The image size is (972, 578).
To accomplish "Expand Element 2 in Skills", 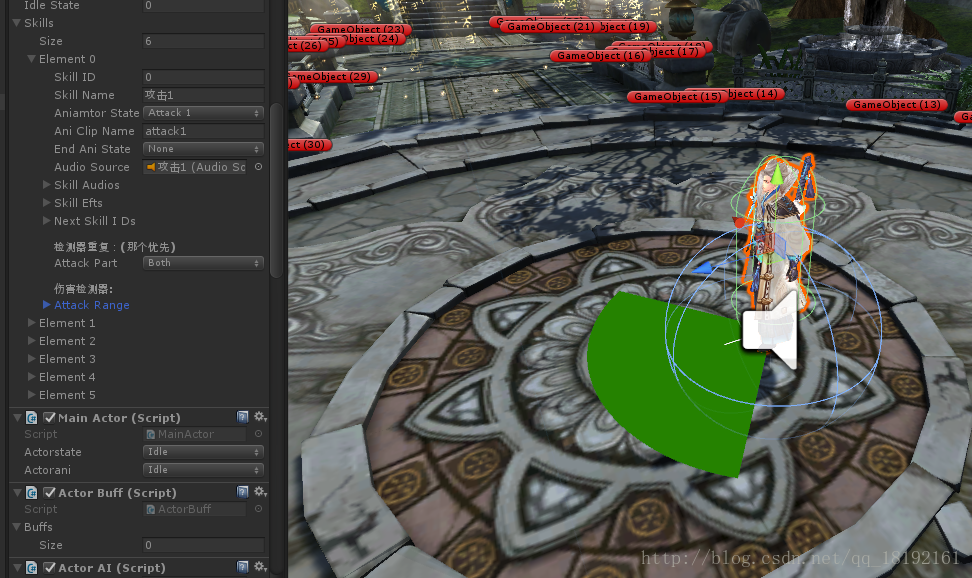I will (x=32, y=340).
